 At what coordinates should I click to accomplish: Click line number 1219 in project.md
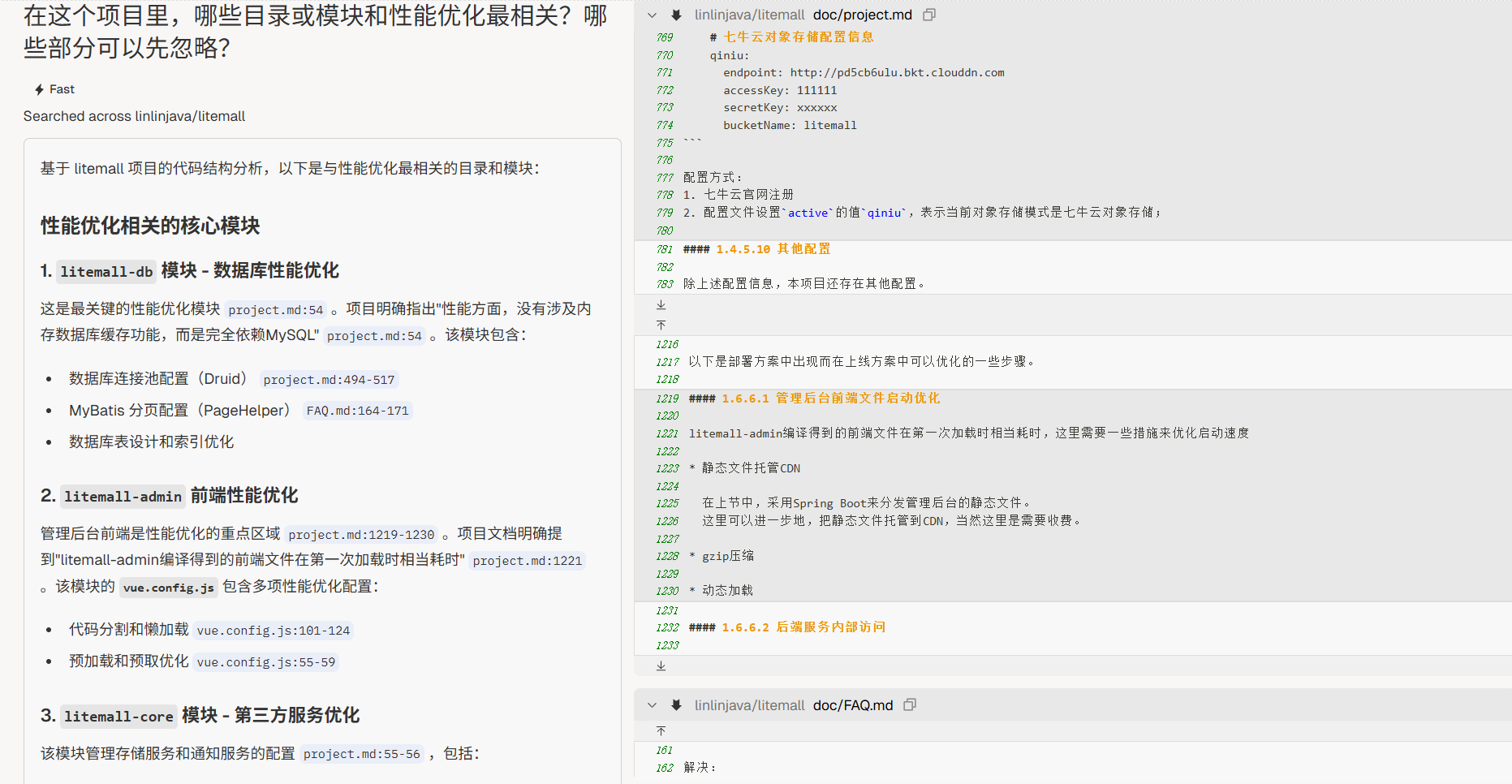point(667,398)
